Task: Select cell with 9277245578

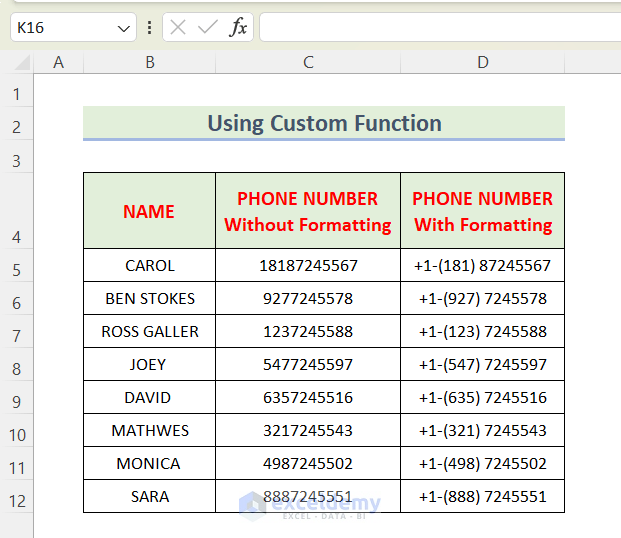Action: tap(308, 298)
